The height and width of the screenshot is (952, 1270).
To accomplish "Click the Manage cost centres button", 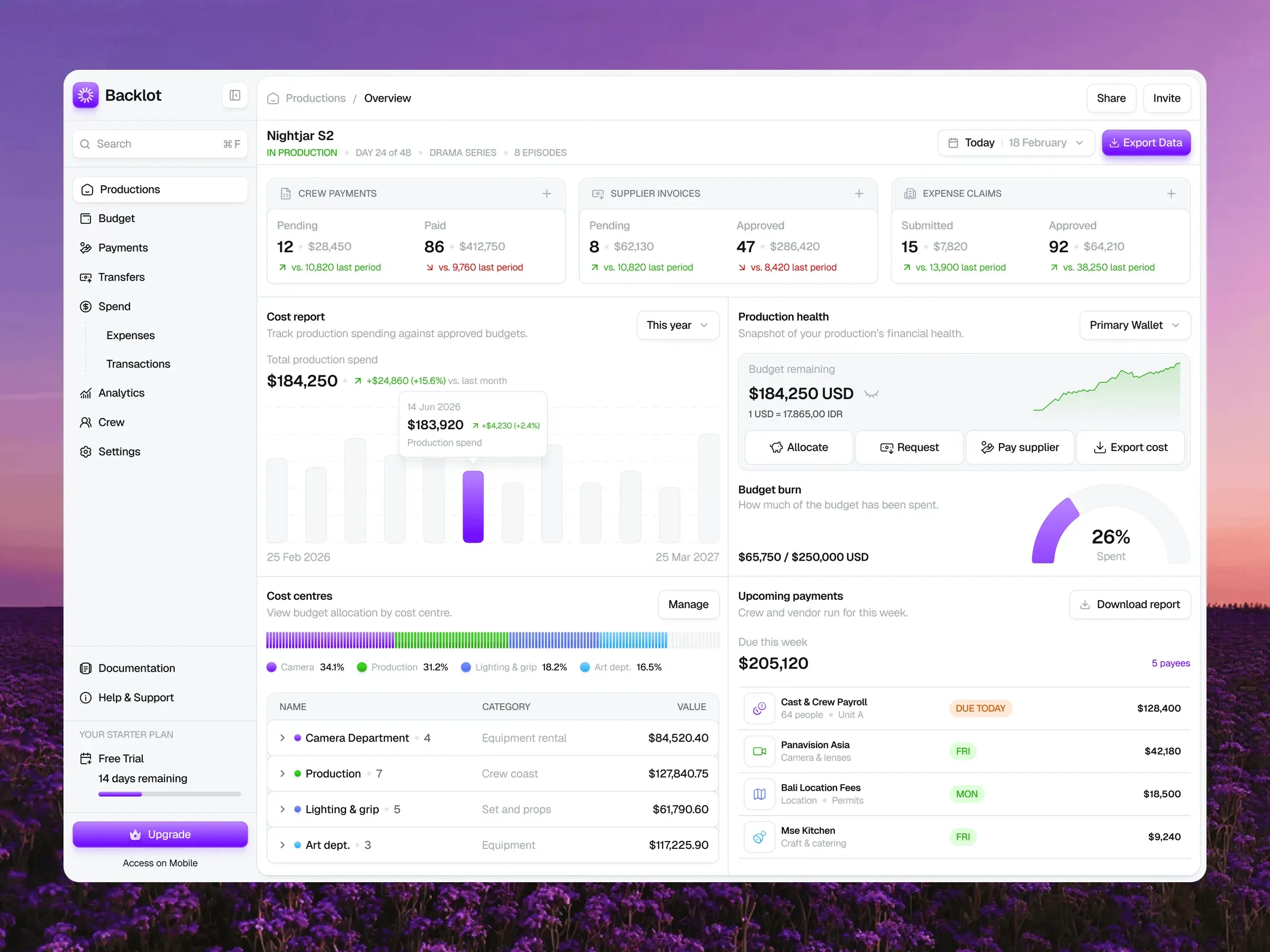I will point(688,605).
